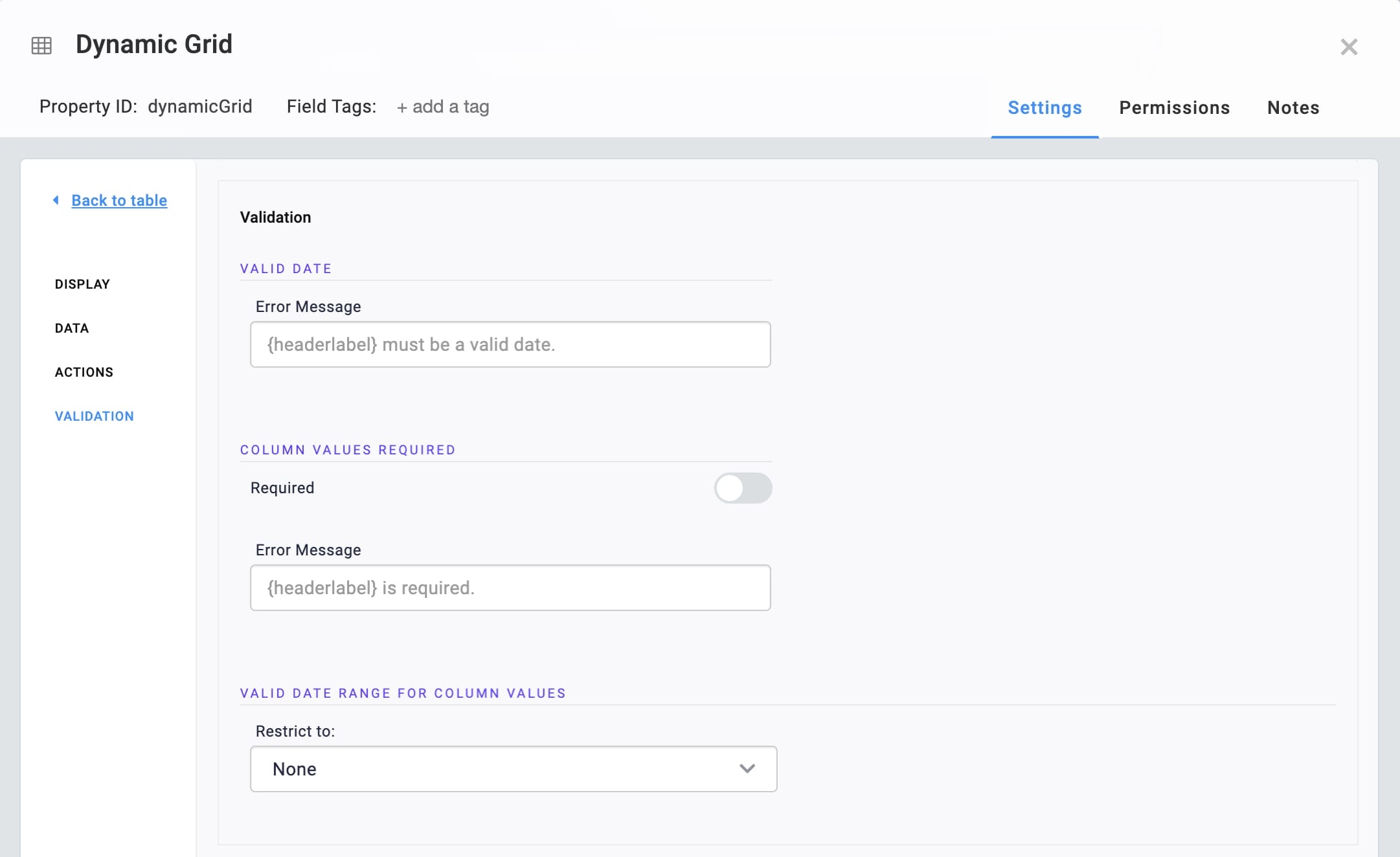Switch to the Permissions tab
The width and height of the screenshot is (1400, 857).
pyautogui.click(x=1174, y=107)
